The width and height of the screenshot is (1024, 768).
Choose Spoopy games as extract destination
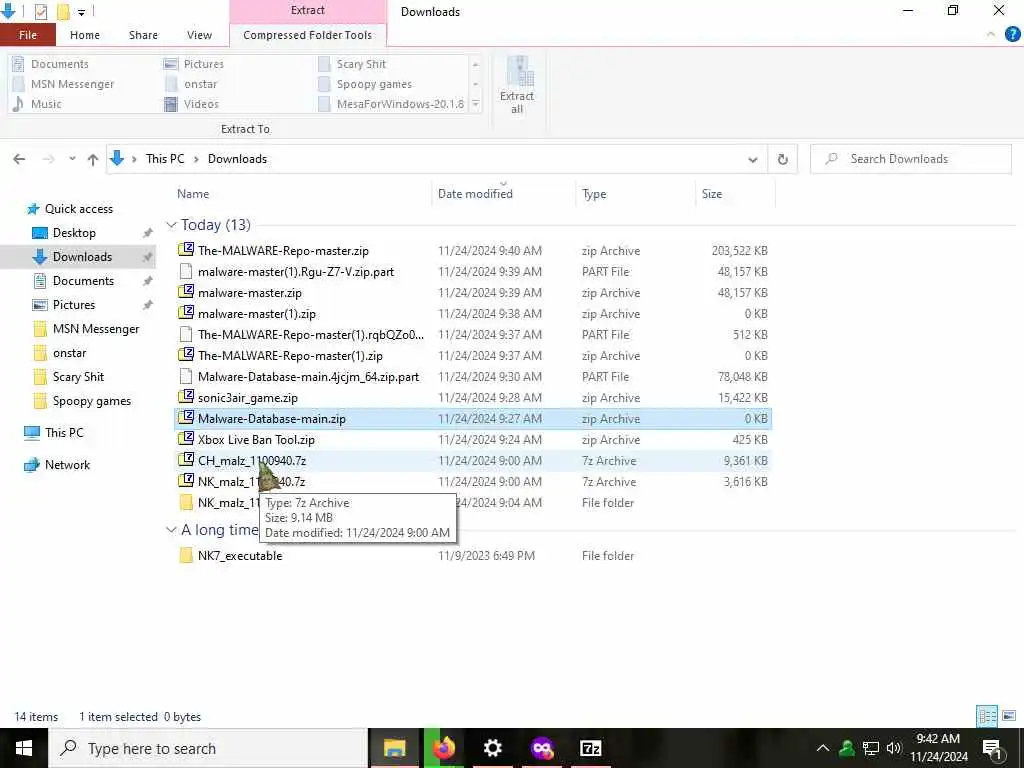[365, 84]
